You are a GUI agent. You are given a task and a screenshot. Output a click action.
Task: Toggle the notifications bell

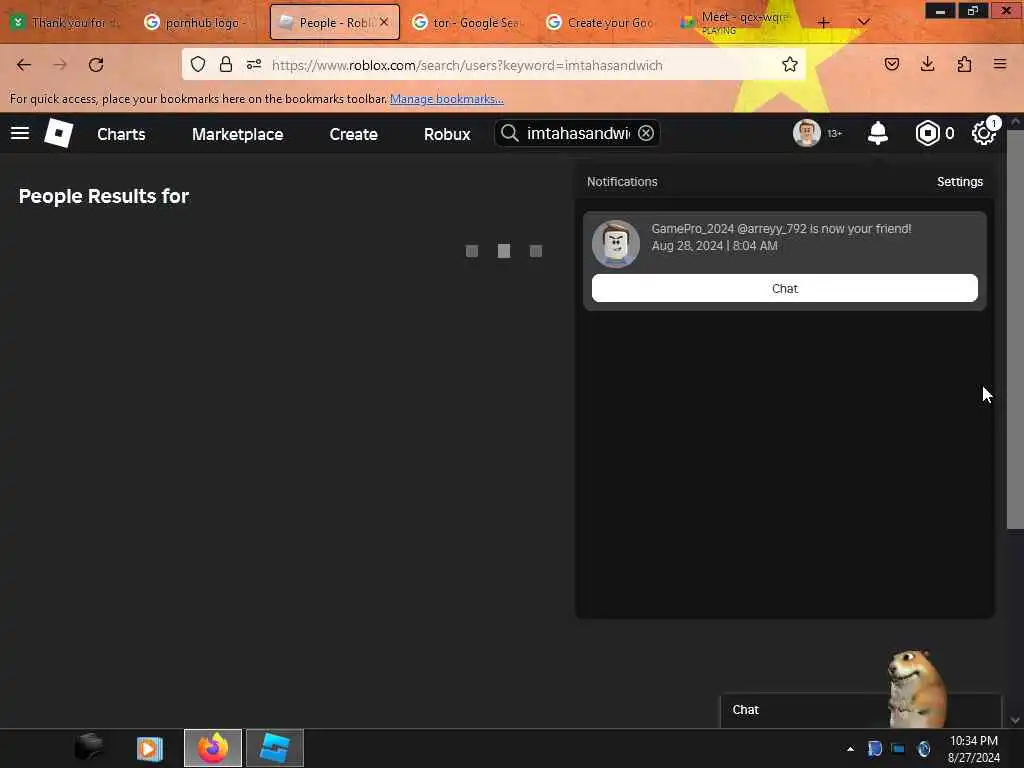[878, 133]
